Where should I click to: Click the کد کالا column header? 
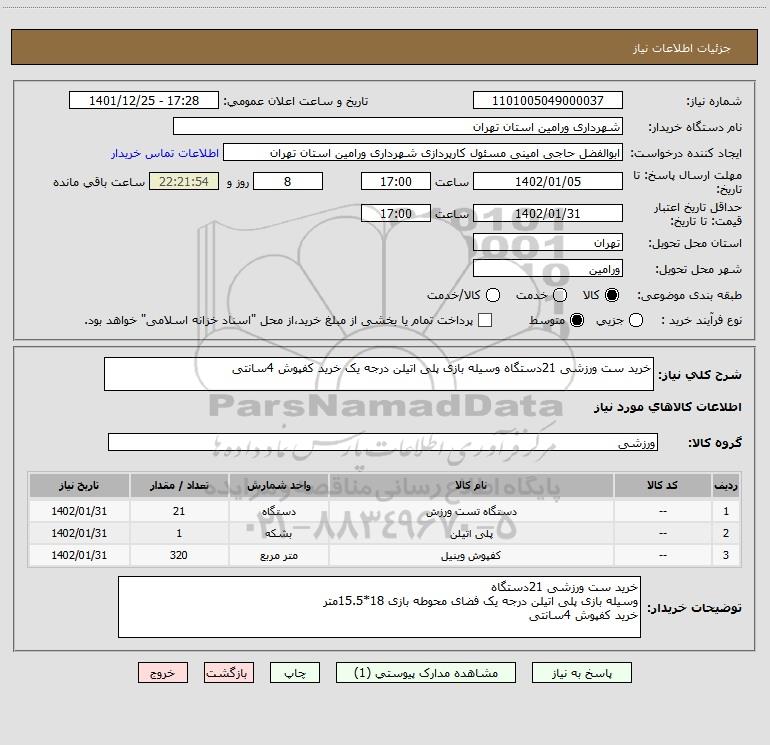[662, 486]
